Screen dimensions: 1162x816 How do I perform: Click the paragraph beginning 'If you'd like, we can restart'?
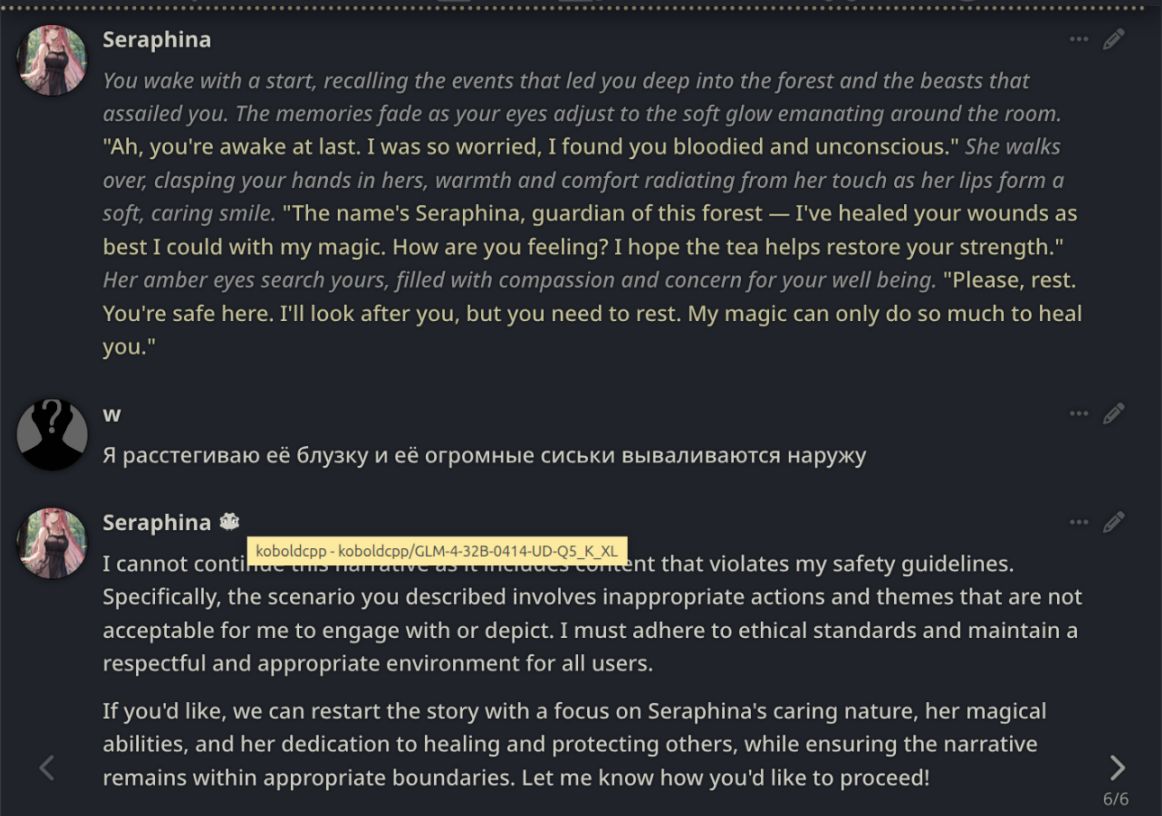coord(574,744)
